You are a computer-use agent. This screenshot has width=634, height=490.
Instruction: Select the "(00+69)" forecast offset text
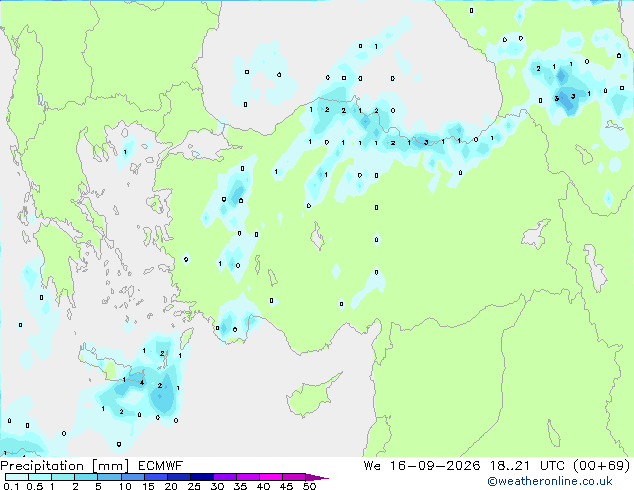pos(602,466)
